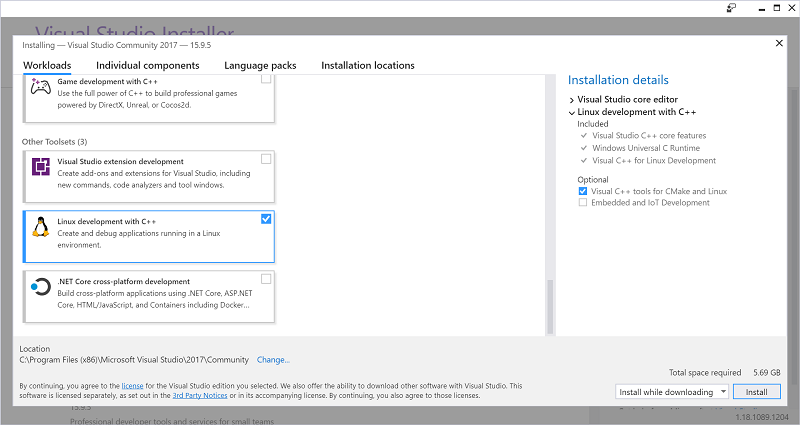
Task: Tick the .NET Core cross-platform development checkbox
Action: 266,279
